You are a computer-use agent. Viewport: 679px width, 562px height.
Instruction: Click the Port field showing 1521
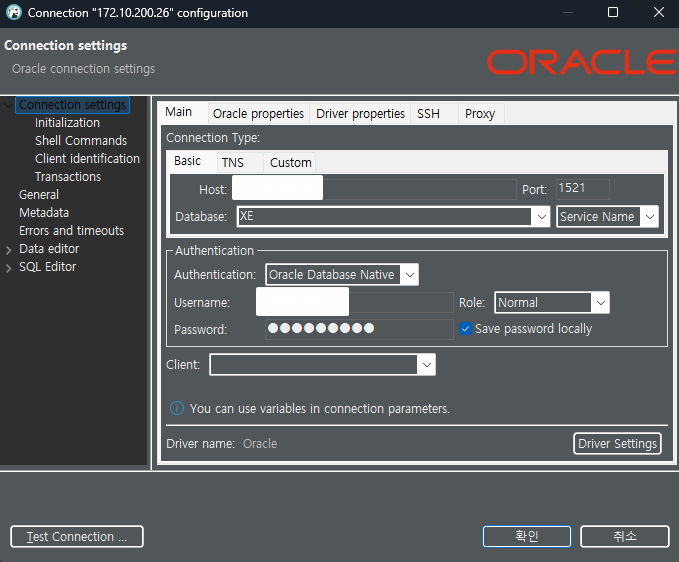[x=582, y=188]
